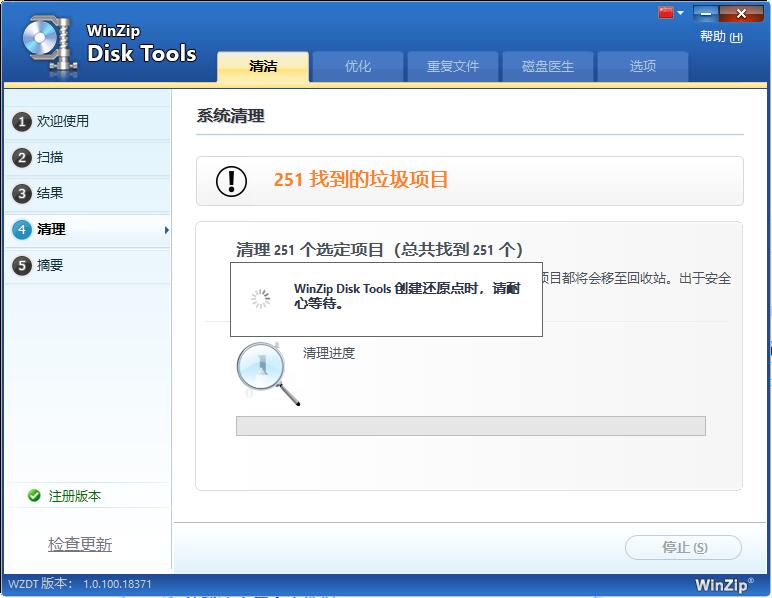Minimize the Disk Tools window

point(706,14)
